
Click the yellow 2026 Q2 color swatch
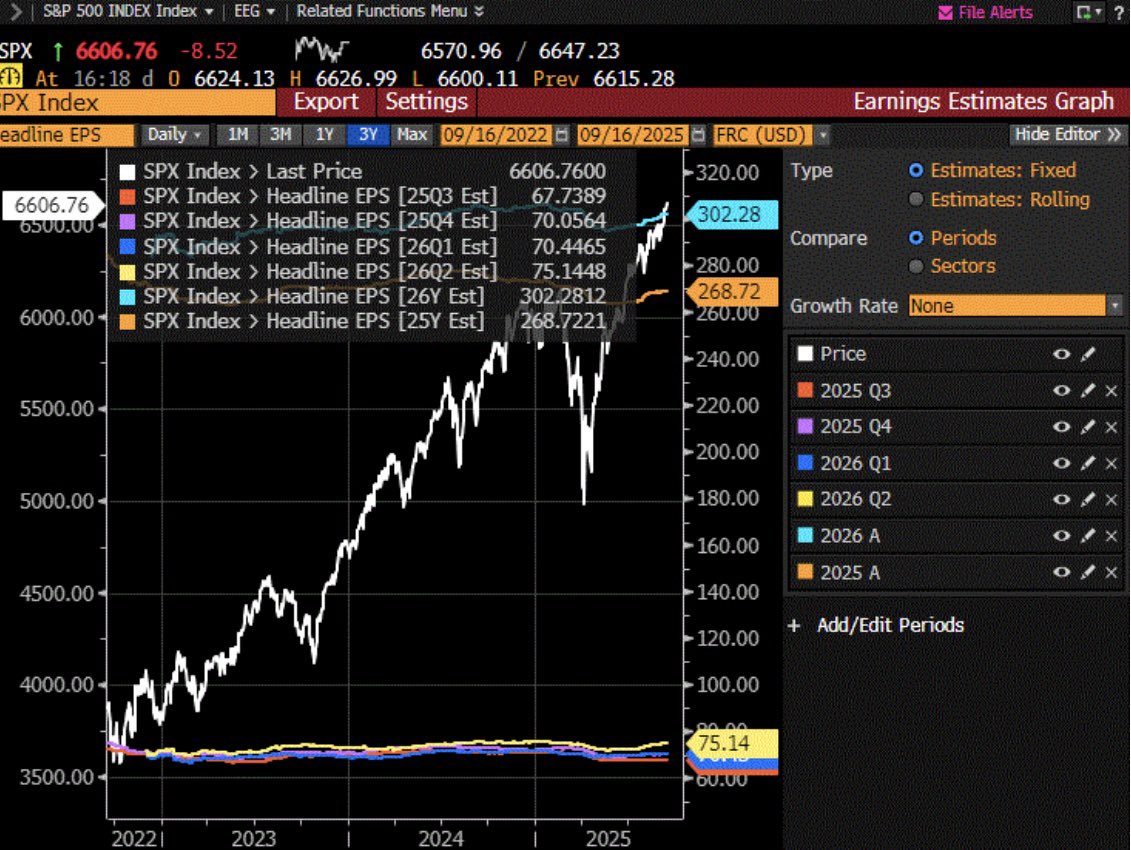coord(804,500)
